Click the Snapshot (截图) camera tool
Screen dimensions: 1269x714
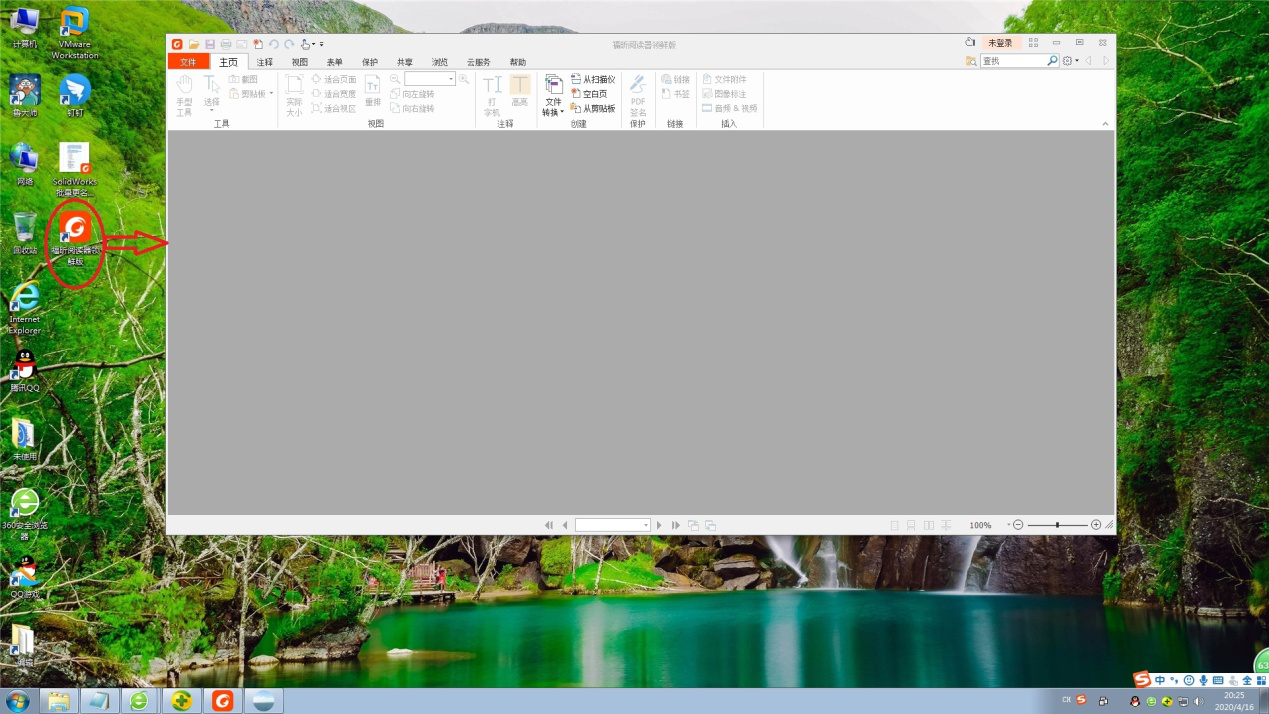243,79
